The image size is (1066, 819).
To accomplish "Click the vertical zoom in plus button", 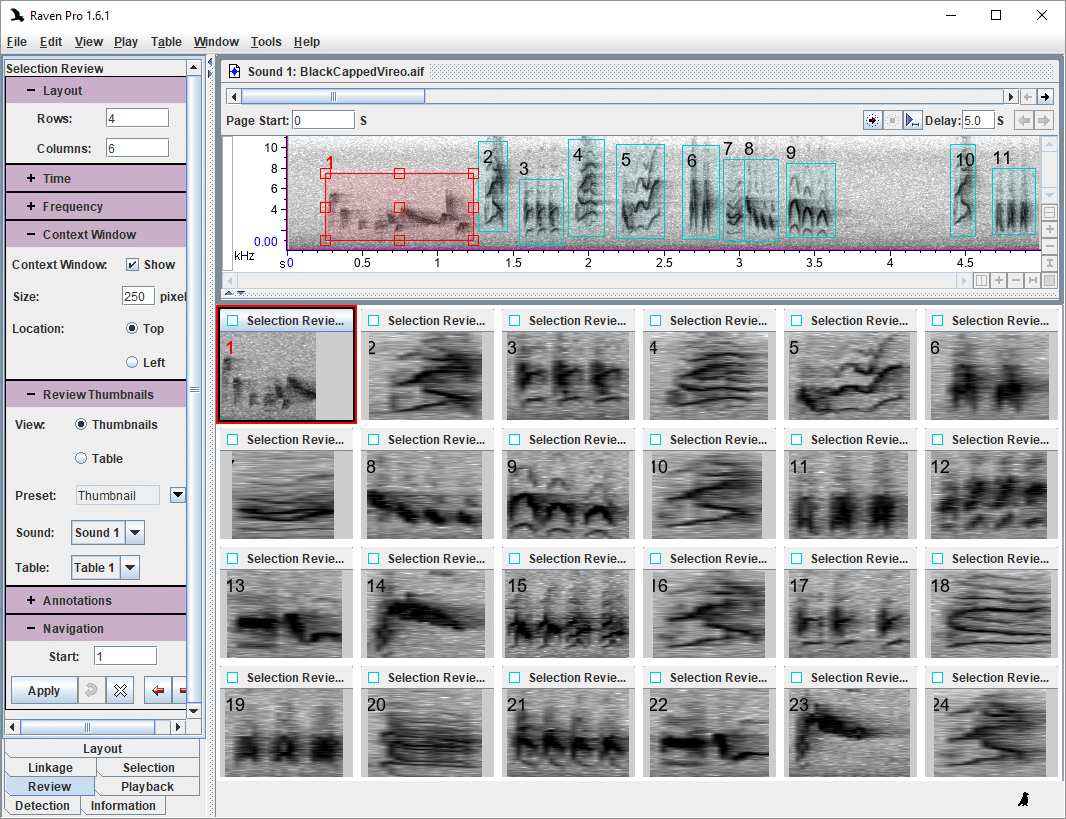I will tap(1049, 229).
